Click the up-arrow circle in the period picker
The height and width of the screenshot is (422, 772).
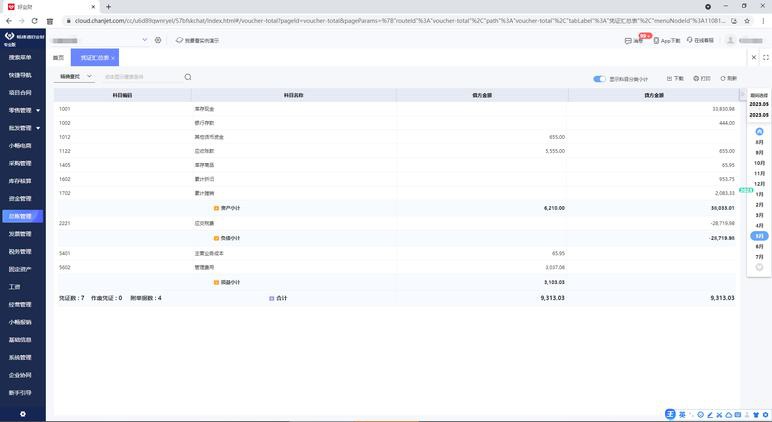[759, 131]
